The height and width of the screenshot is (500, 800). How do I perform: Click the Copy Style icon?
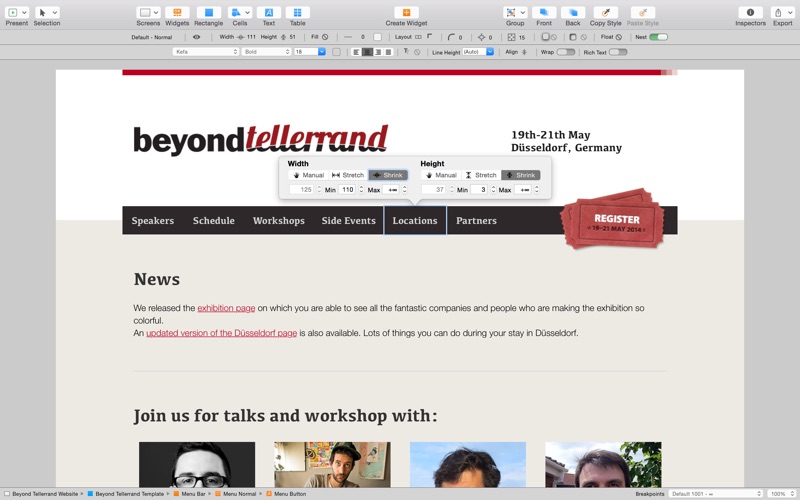click(x=606, y=12)
